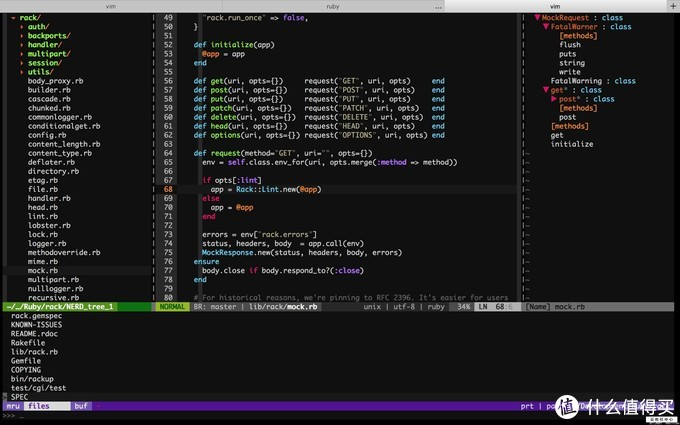Click the NORMAL mode indicator in statusline
This screenshot has width=680, height=425.
click(x=172, y=307)
